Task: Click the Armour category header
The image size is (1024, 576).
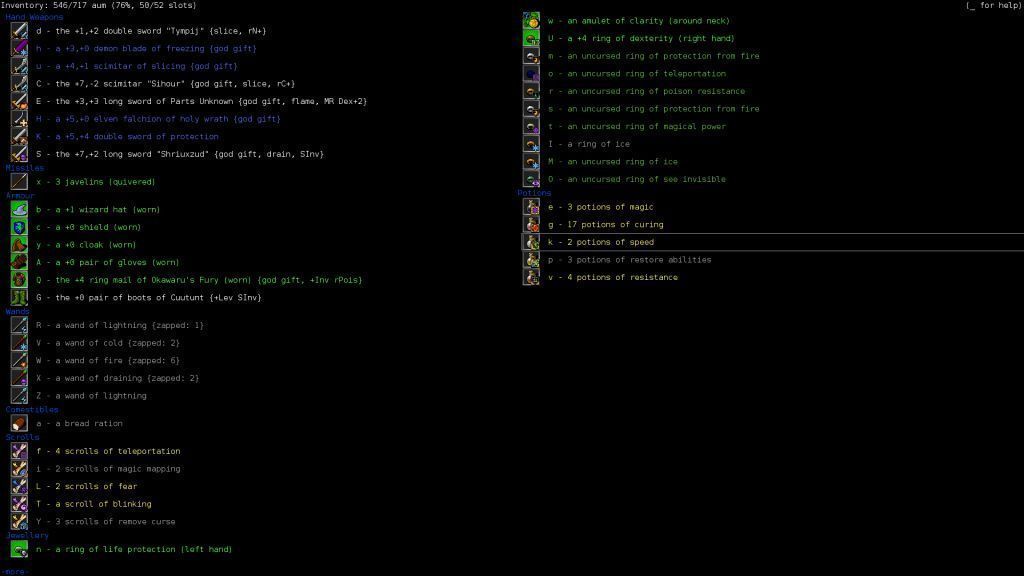Action: tap(20, 196)
